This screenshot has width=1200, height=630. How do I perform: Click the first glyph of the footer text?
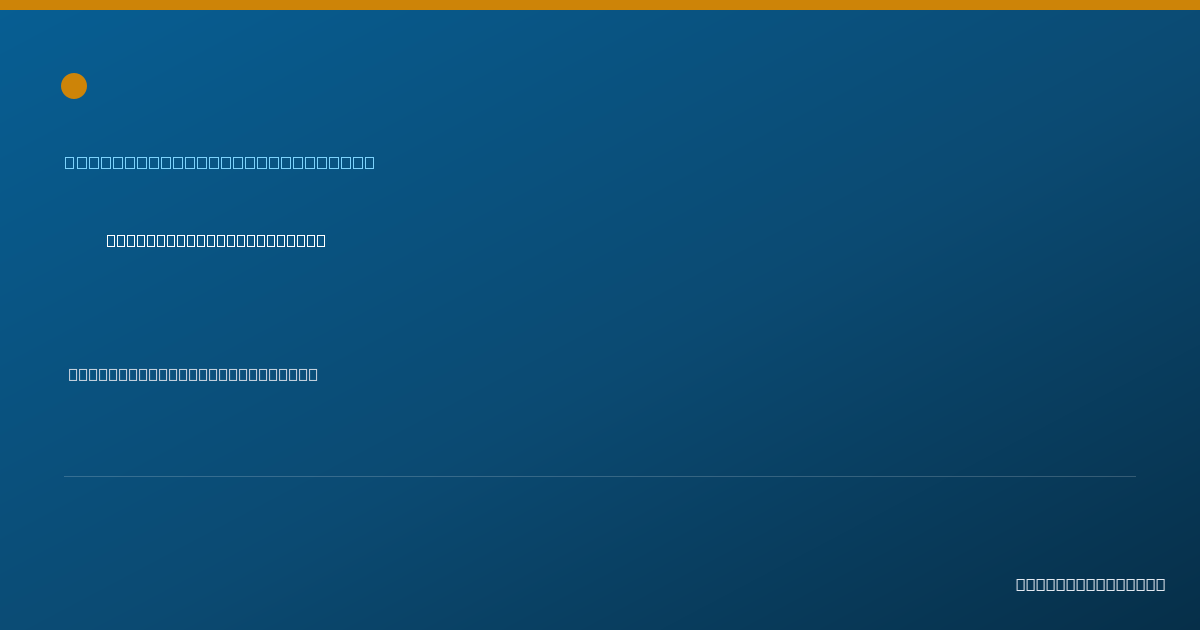pos(1021,584)
